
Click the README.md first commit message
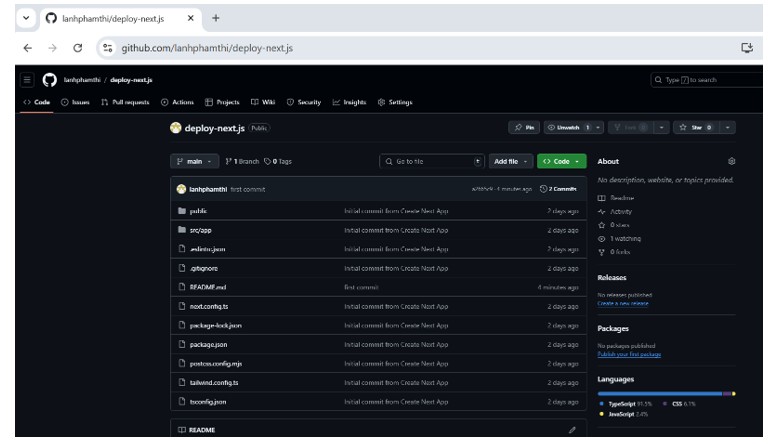point(361,287)
